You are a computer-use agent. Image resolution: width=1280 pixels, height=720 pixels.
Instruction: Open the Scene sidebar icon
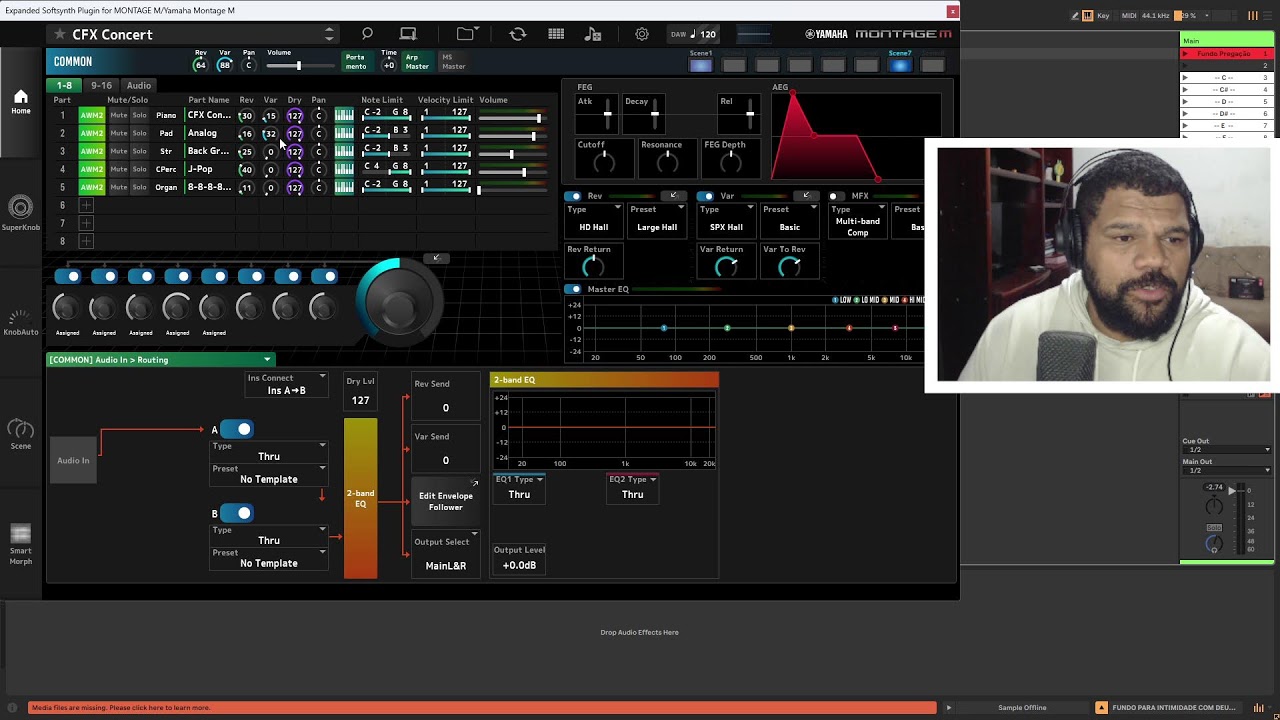click(x=20, y=433)
